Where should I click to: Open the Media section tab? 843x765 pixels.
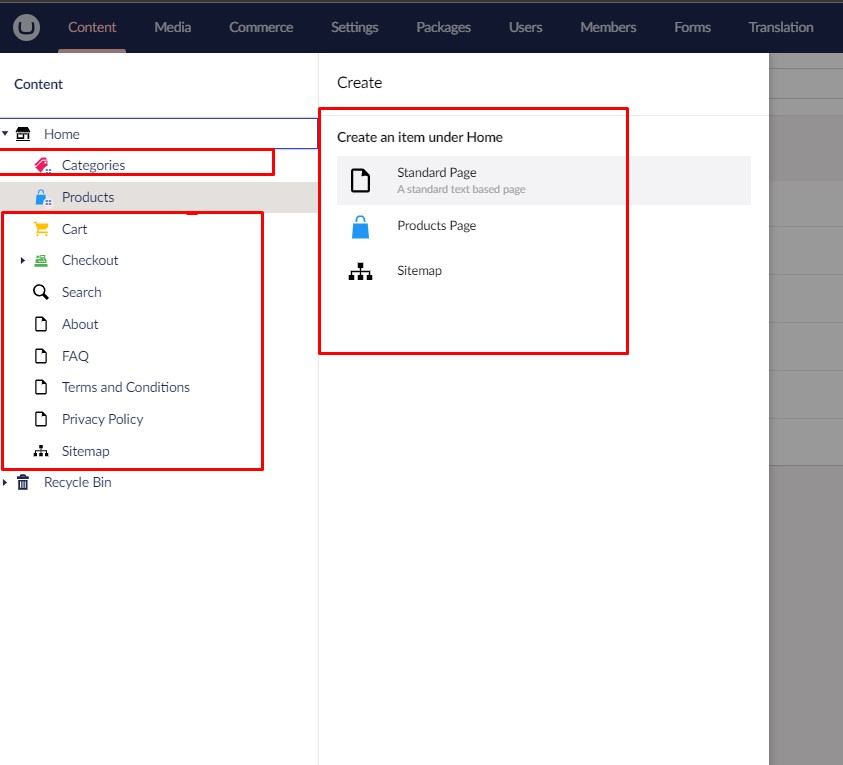point(172,27)
